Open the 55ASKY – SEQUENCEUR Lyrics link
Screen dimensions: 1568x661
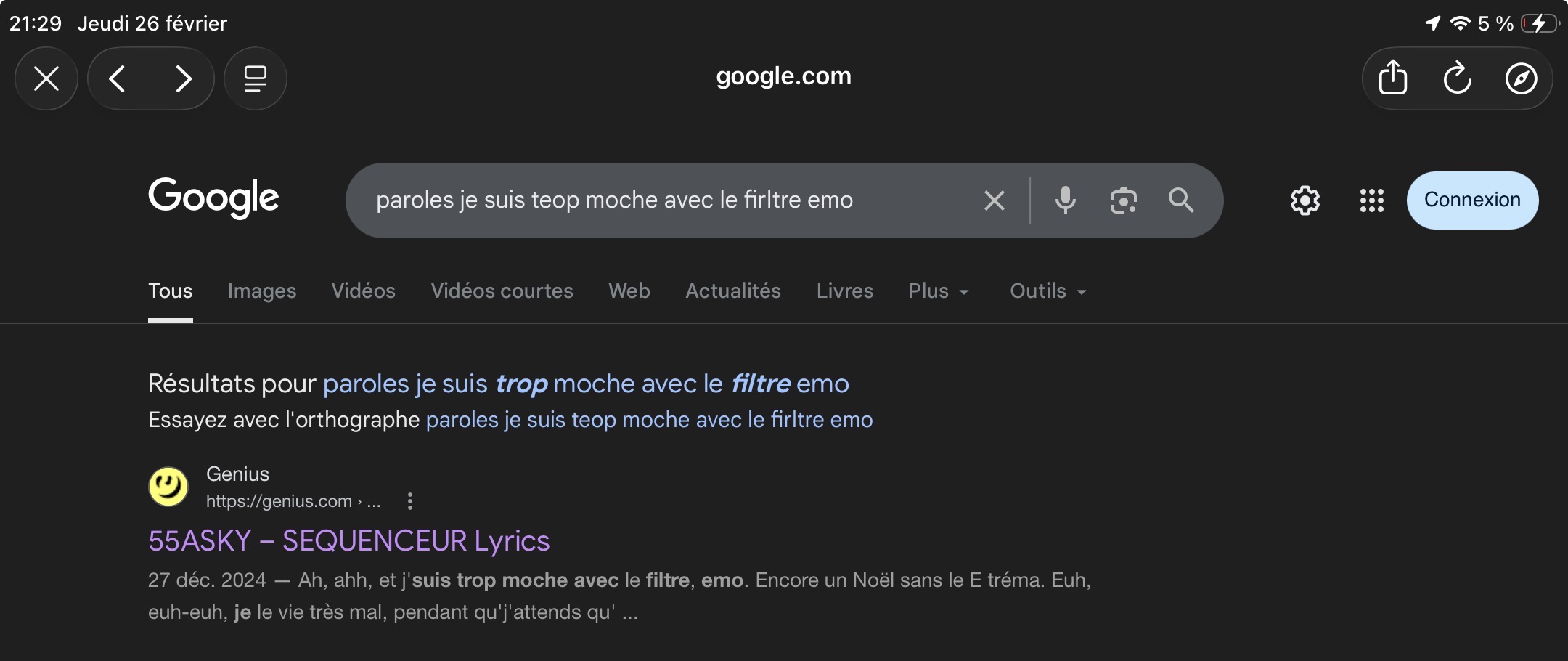pyautogui.click(x=348, y=541)
